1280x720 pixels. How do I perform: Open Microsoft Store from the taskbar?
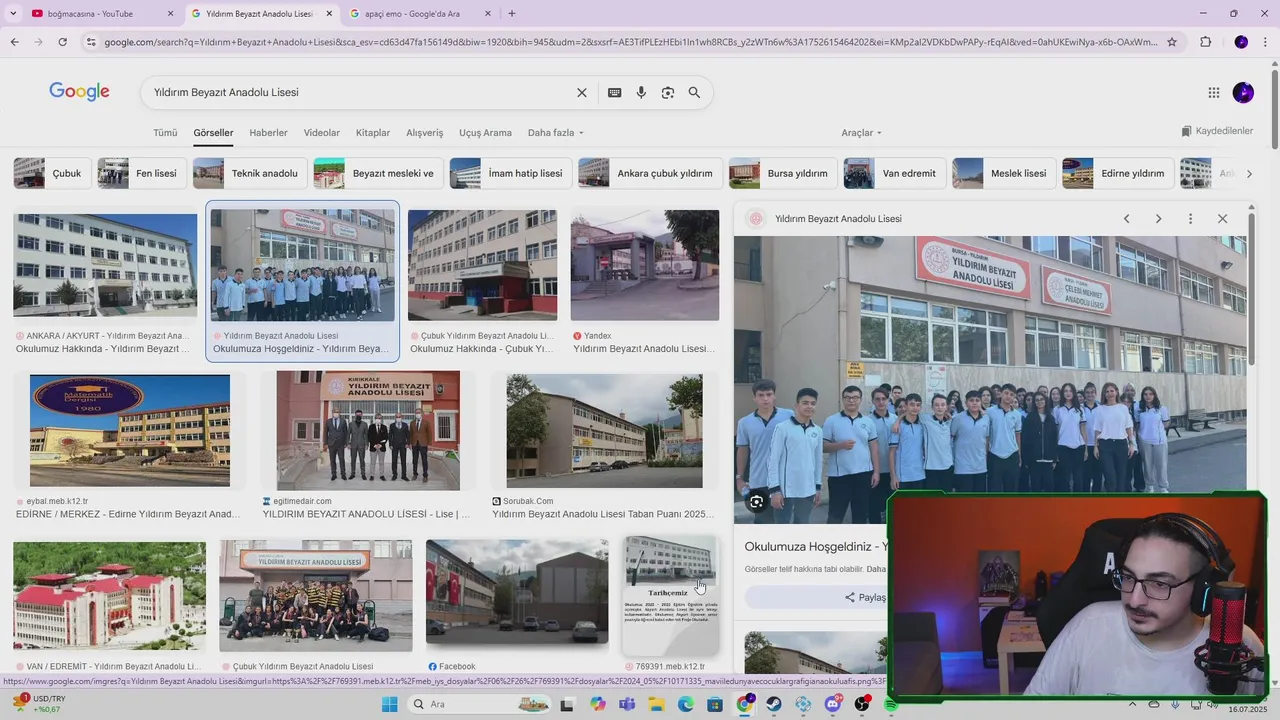tap(715, 704)
